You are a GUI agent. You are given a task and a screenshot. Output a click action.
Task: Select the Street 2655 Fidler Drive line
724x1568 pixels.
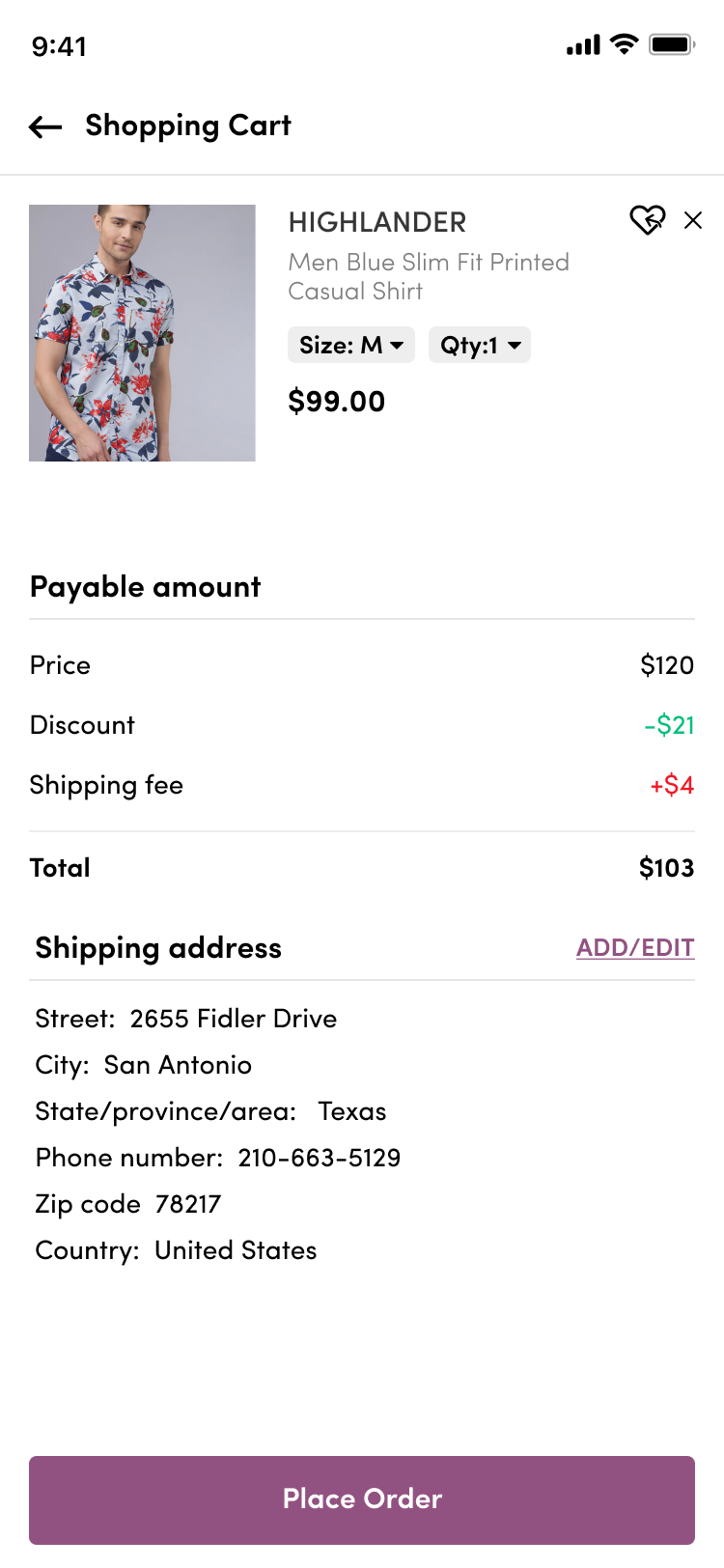186,1019
